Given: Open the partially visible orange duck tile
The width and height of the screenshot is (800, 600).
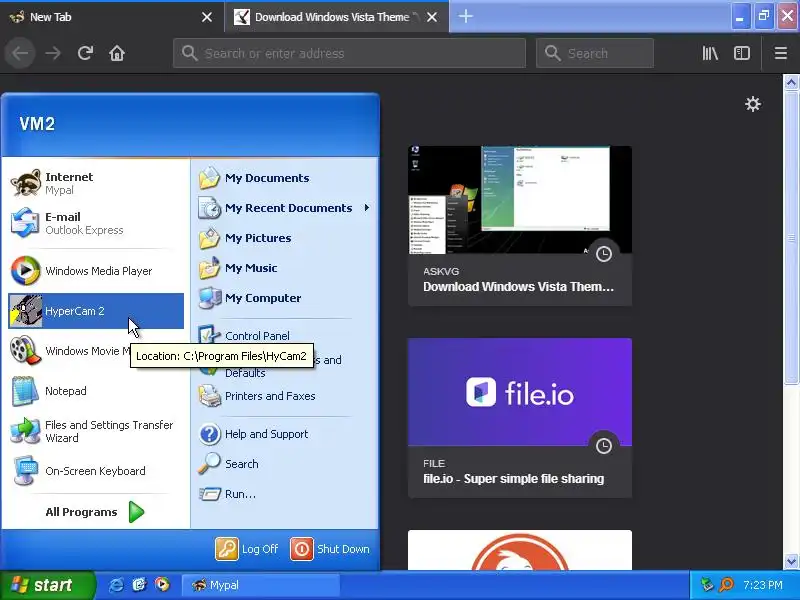Looking at the screenshot, I should 520,550.
